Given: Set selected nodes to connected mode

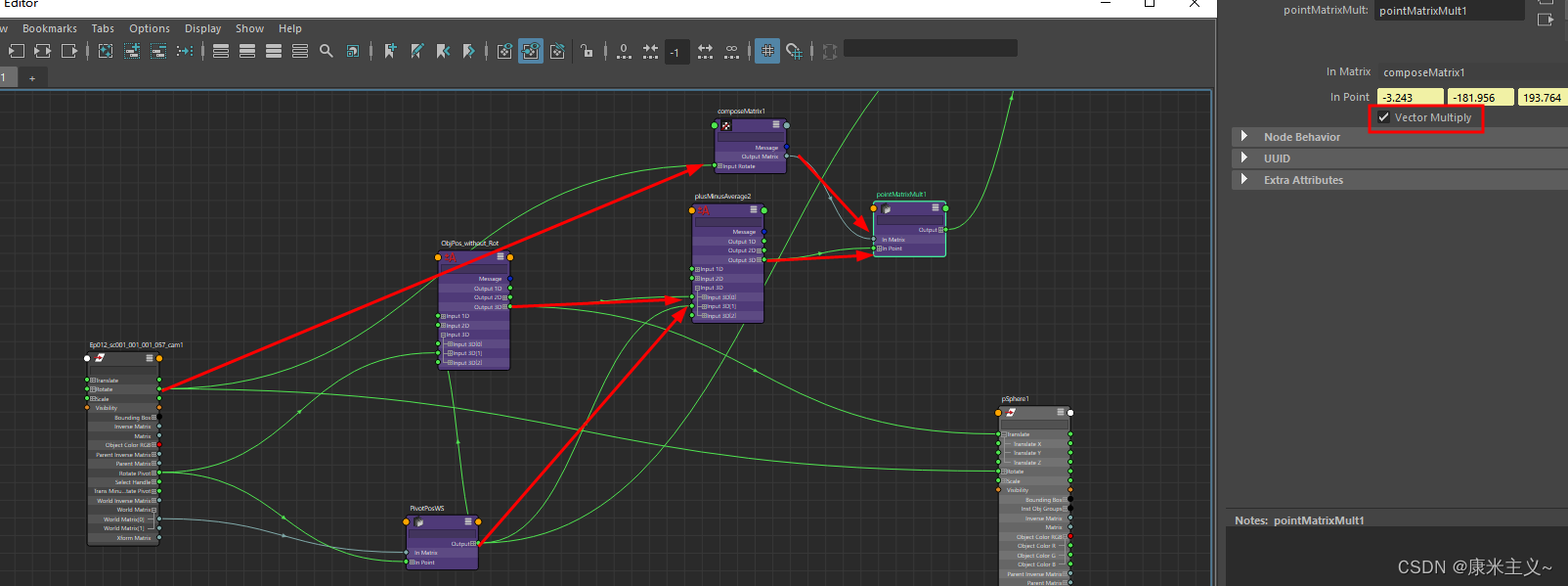Looking at the screenshot, I should point(247,51).
